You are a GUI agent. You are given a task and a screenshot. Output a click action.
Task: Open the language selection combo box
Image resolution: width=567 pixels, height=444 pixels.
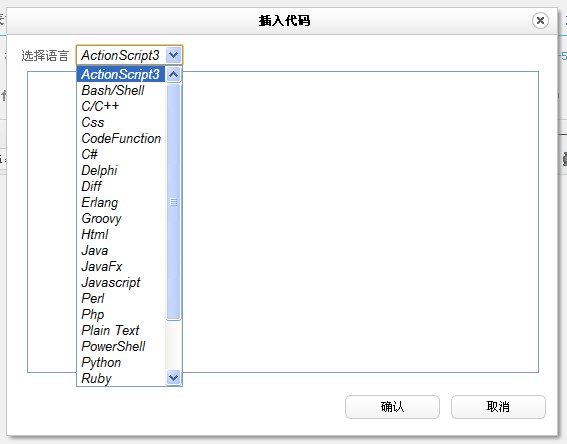(x=129, y=55)
